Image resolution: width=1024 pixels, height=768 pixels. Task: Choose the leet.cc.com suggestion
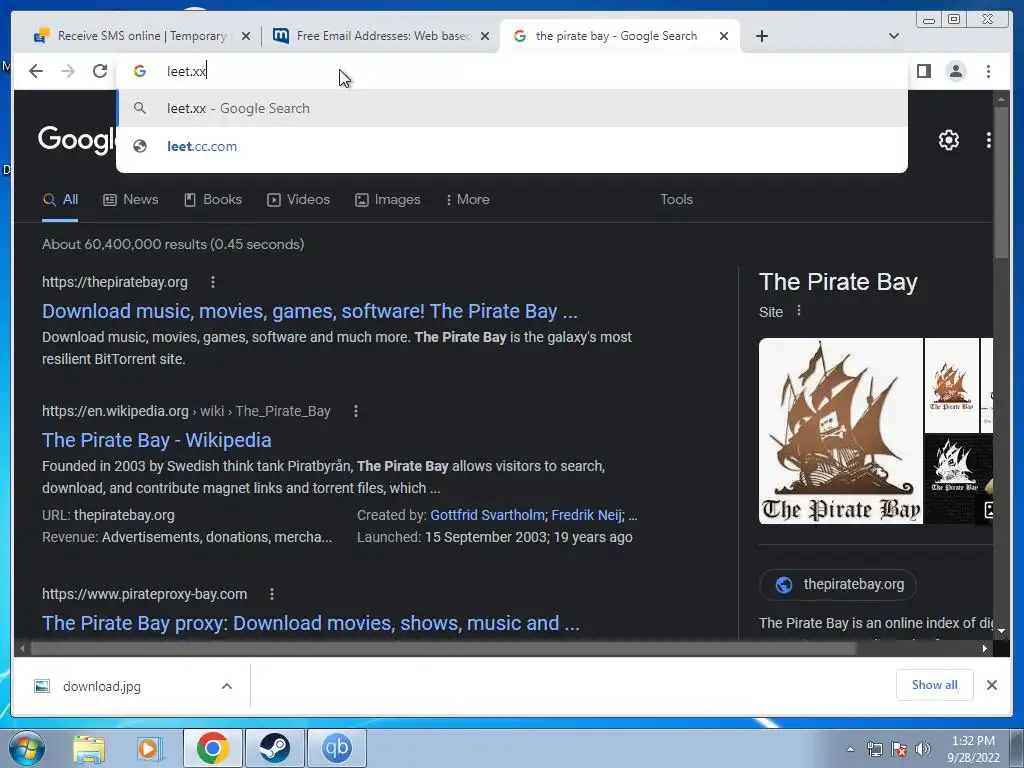pyautogui.click(x=511, y=146)
